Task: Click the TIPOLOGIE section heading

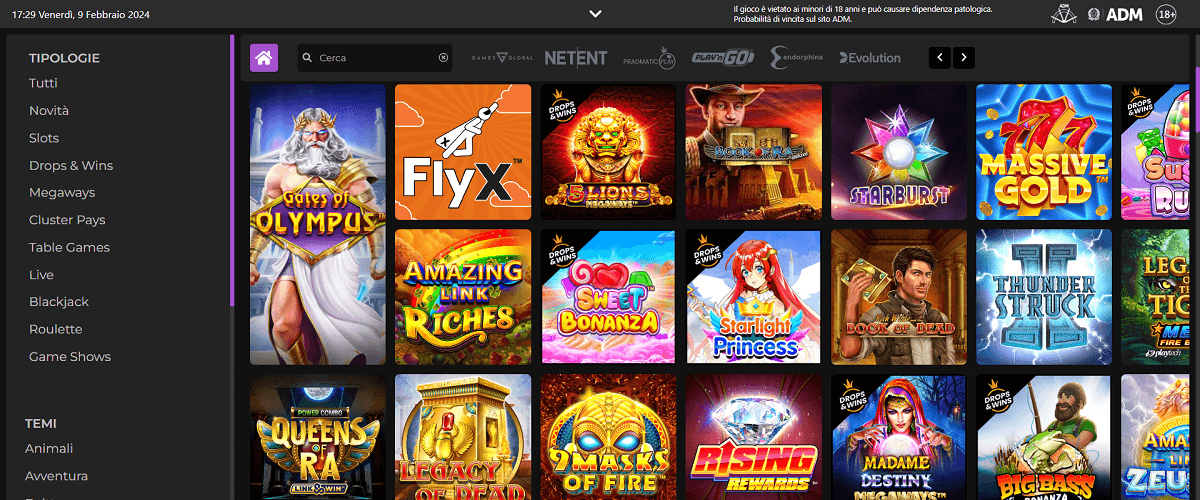Action: (x=64, y=58)
